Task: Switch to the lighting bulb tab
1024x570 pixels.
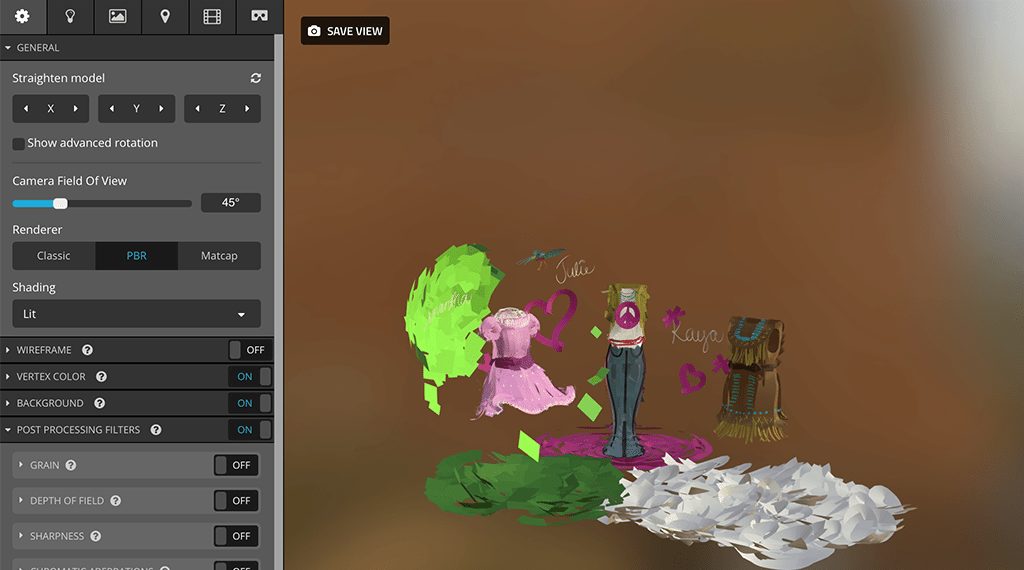Action: coord(70,16)
